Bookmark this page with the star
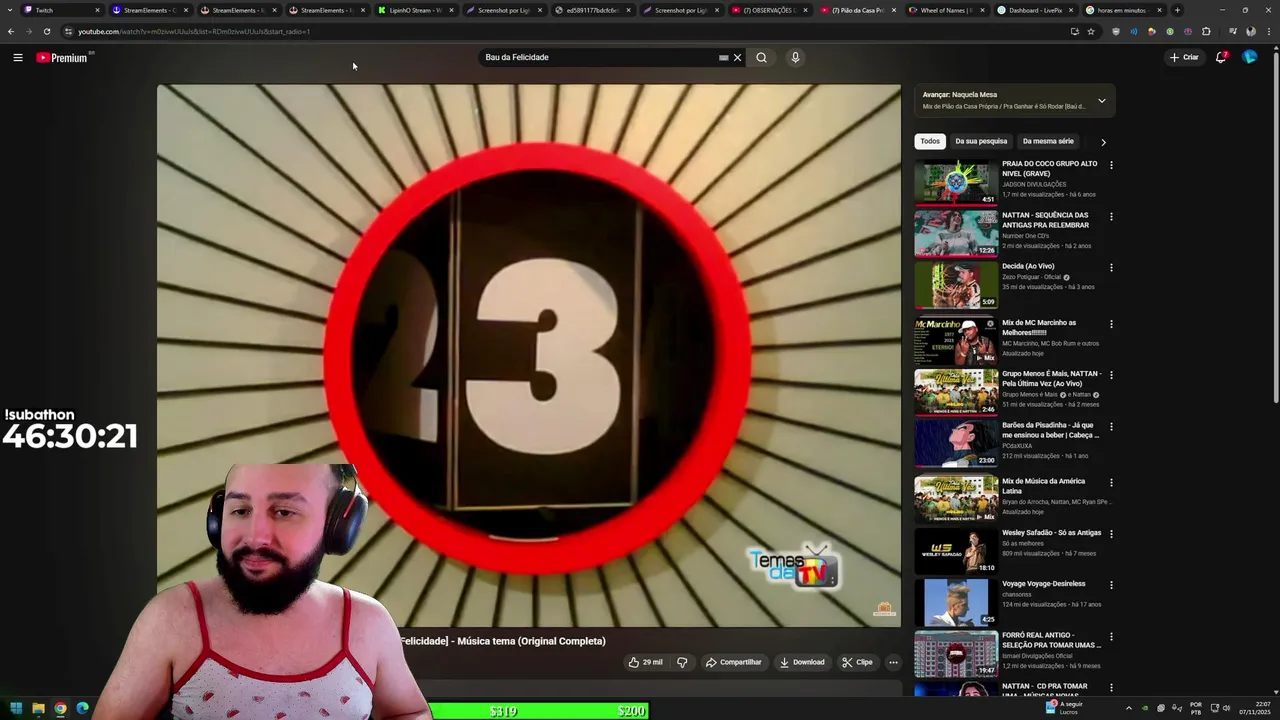The height and width of the screenshot is (720, 1280). coord(1091,31)
